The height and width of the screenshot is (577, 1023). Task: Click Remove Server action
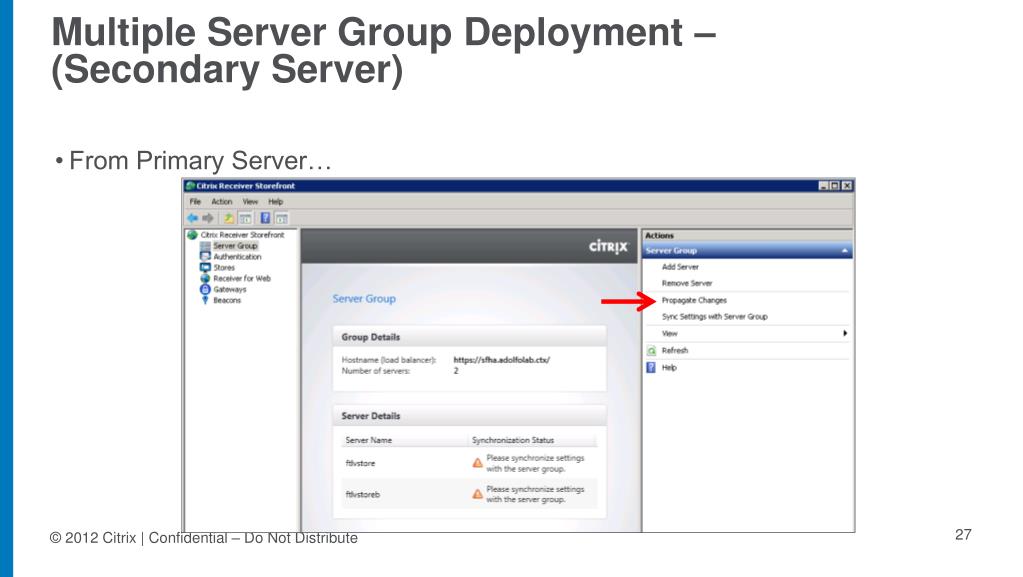pyautogui.click(x=687, y=283)
